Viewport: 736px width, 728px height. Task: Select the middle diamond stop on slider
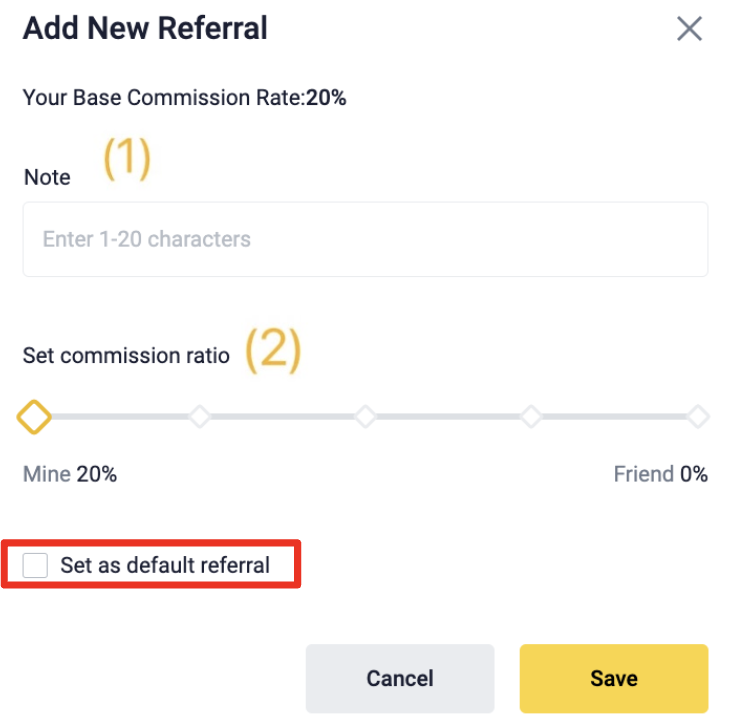point(366,416)
